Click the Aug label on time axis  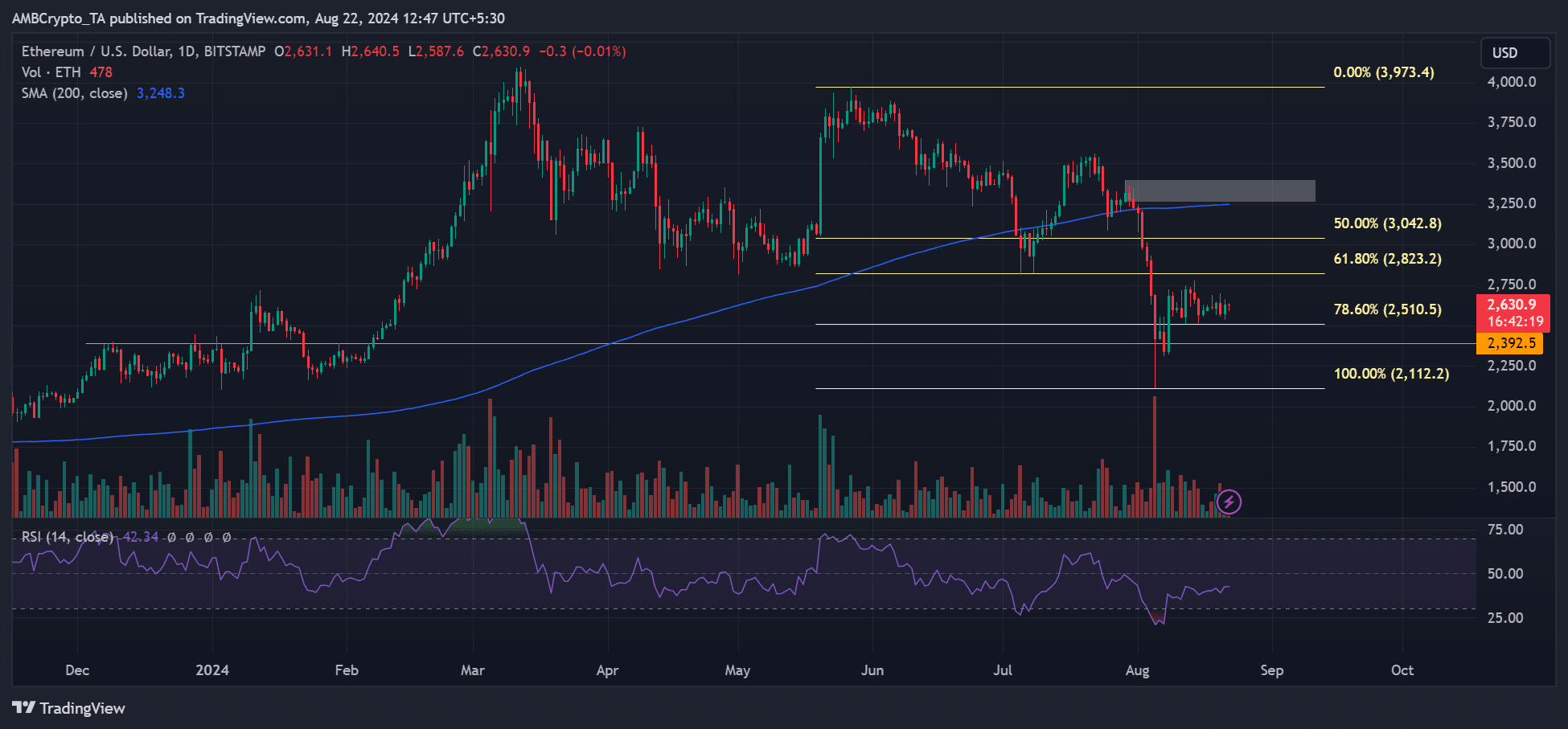pos(1137,670)
